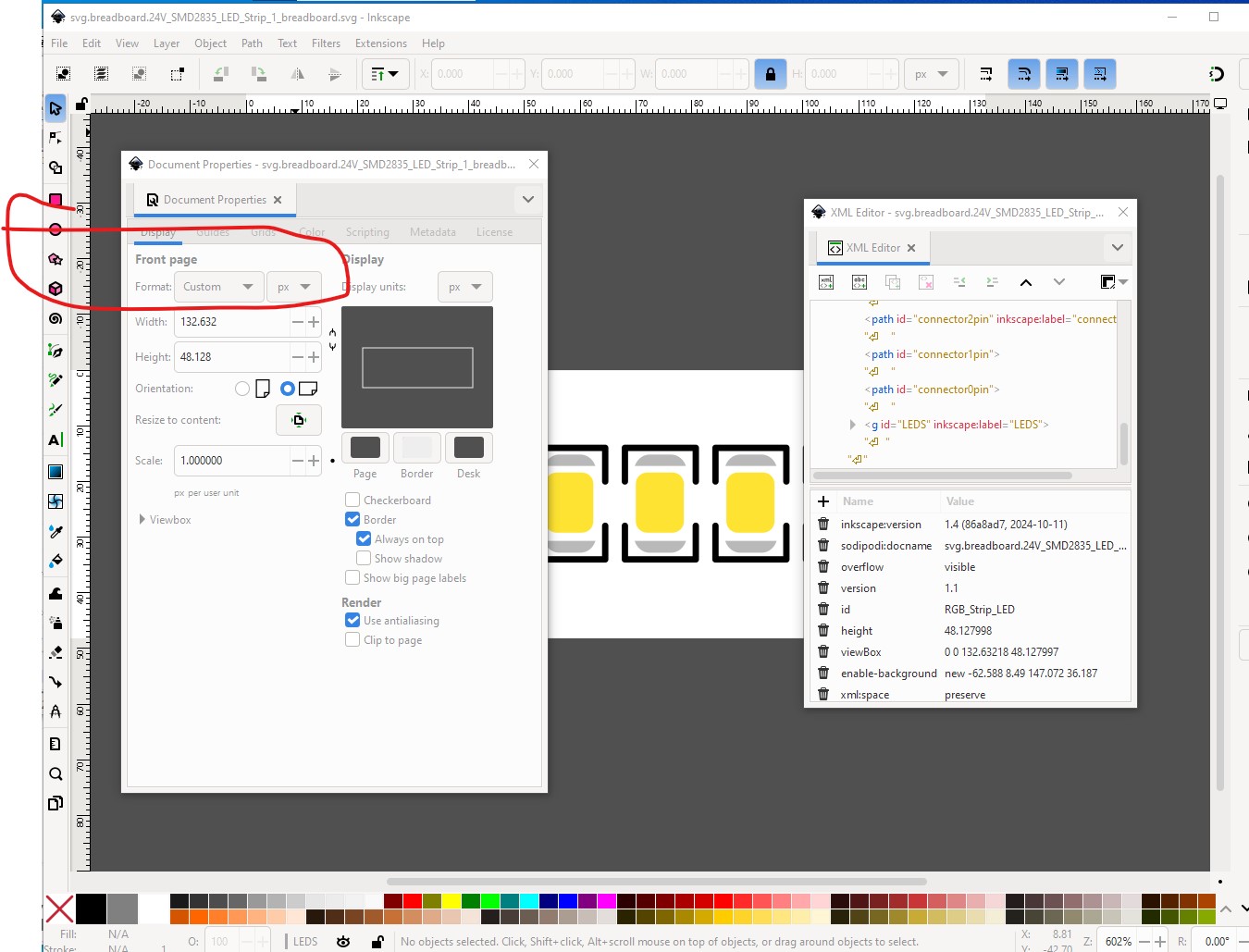Delete the viewBox attribute with its trash icon
1249x952 pixels.
click(x=823, y=651)
